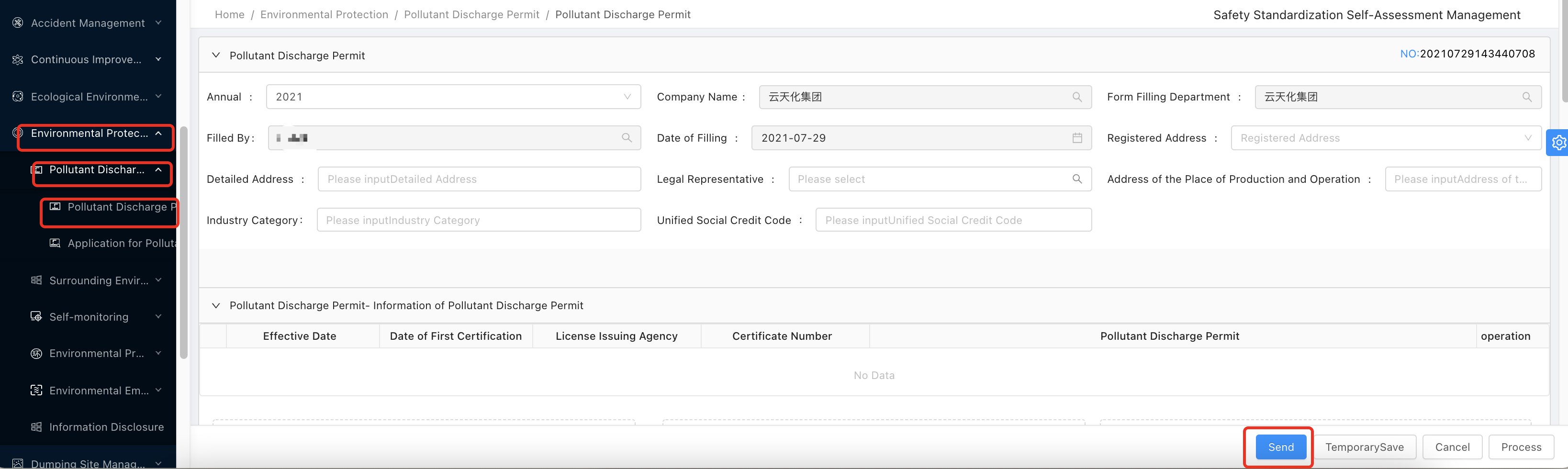Click the Dumping Site Management sidebar icon
Image resolution: width=1568 pixels, height=469 pixels.
[18, 464]
